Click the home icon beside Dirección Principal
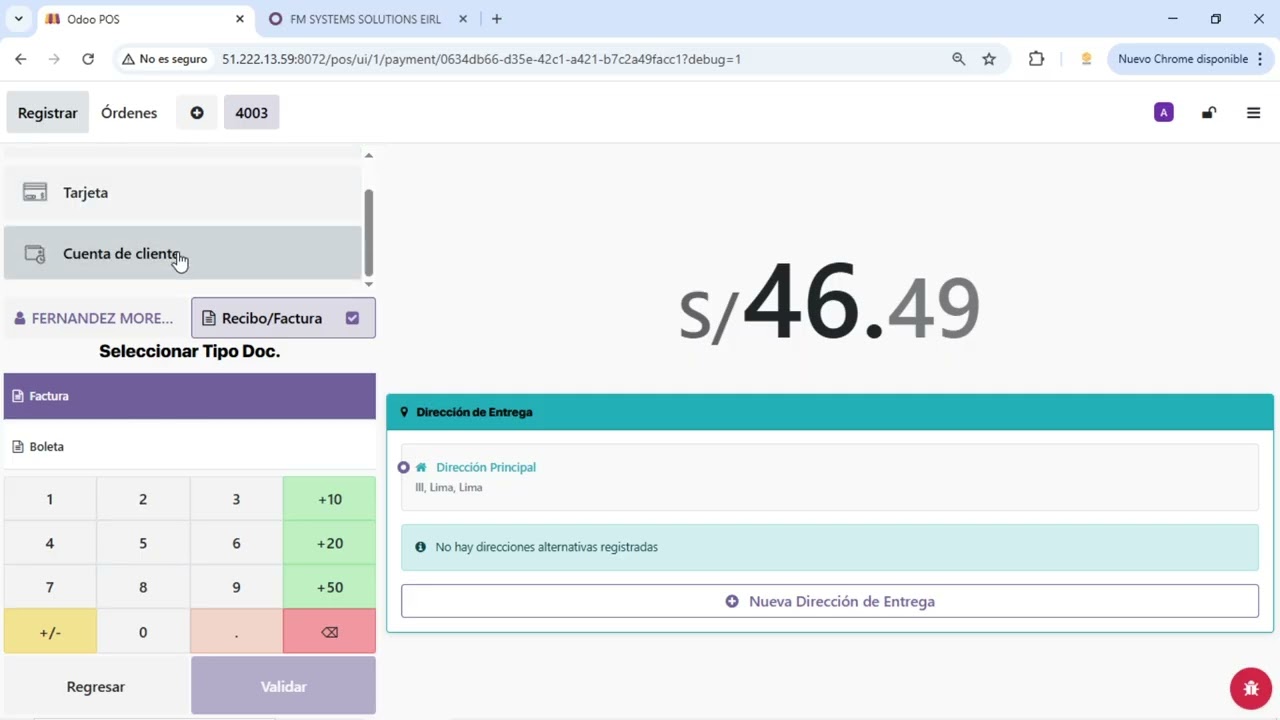The image size is (1280, 720). (421, 467)
